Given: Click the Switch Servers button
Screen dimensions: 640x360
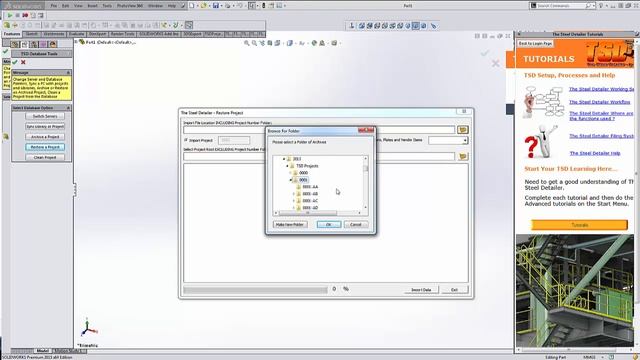Looking at the screenshot, I should click(x=45, y=116).
